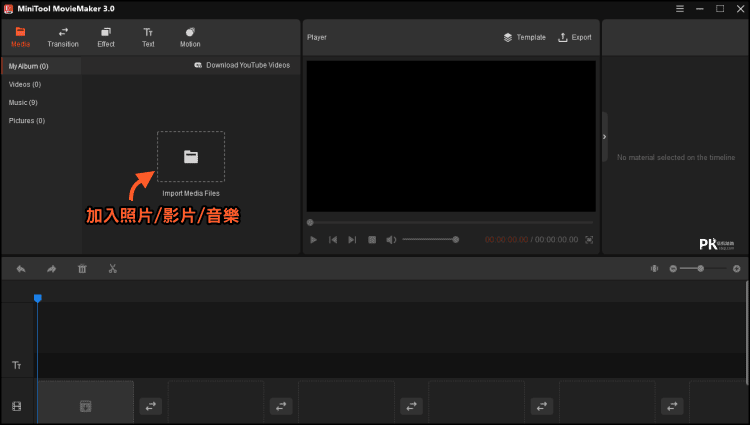This screenshot has height=425, width=750.
Task: Collapse the properties side panel arrow
Action: (605, 137)
